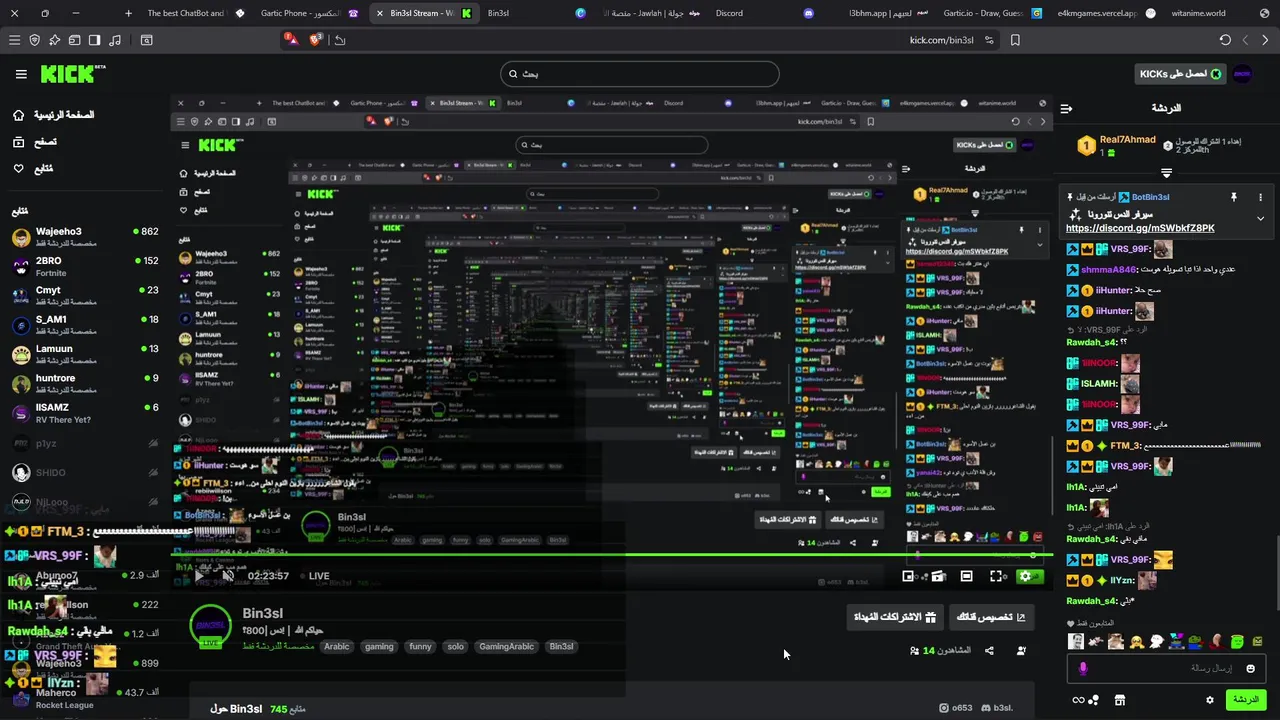The width and height of the screenshot is (1280, 720).
Task: Close the Bin3sl Stream tab
Action: point(379,13)
